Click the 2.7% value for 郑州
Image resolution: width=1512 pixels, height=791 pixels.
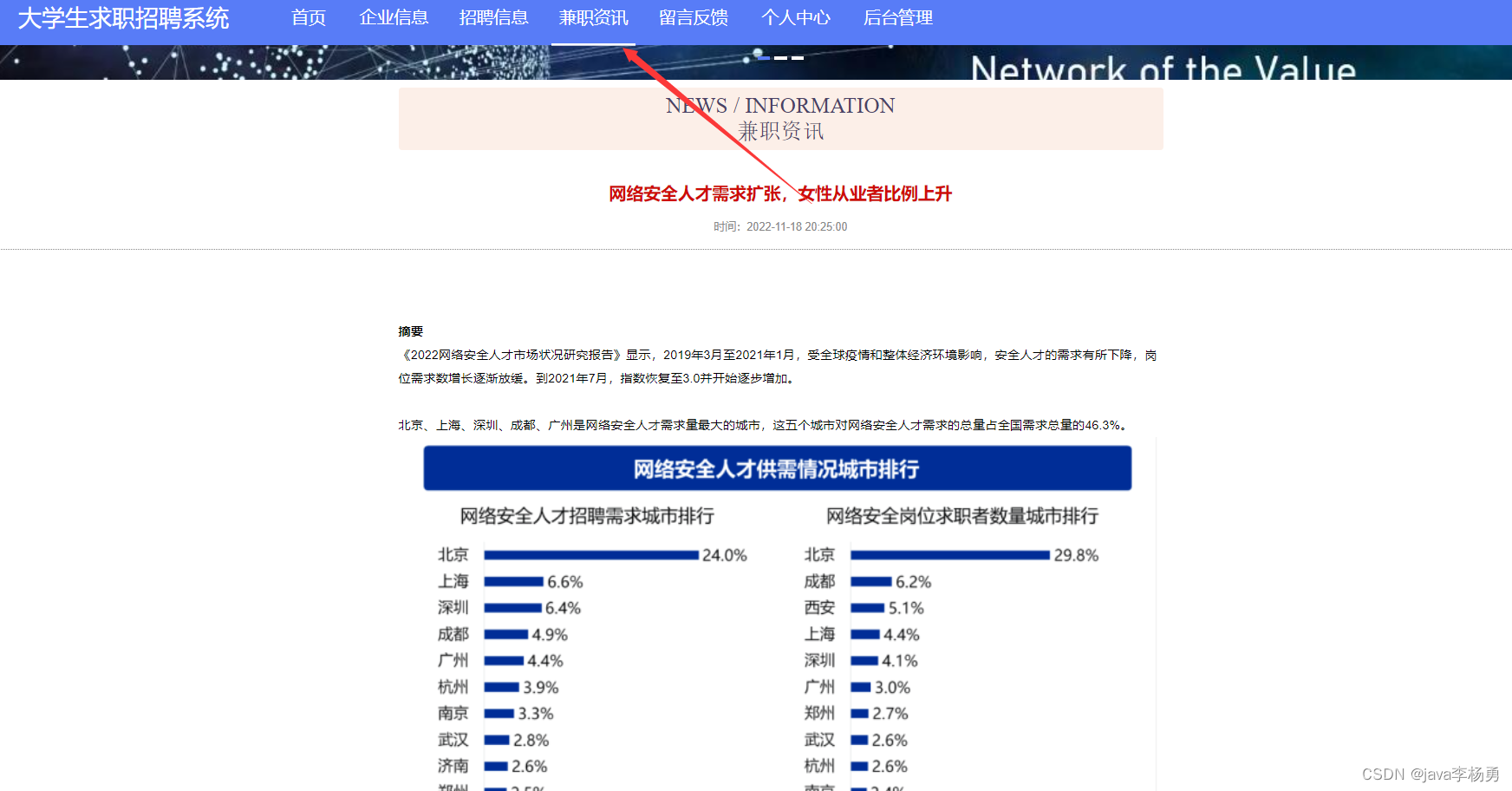click(x=890, y=714)
